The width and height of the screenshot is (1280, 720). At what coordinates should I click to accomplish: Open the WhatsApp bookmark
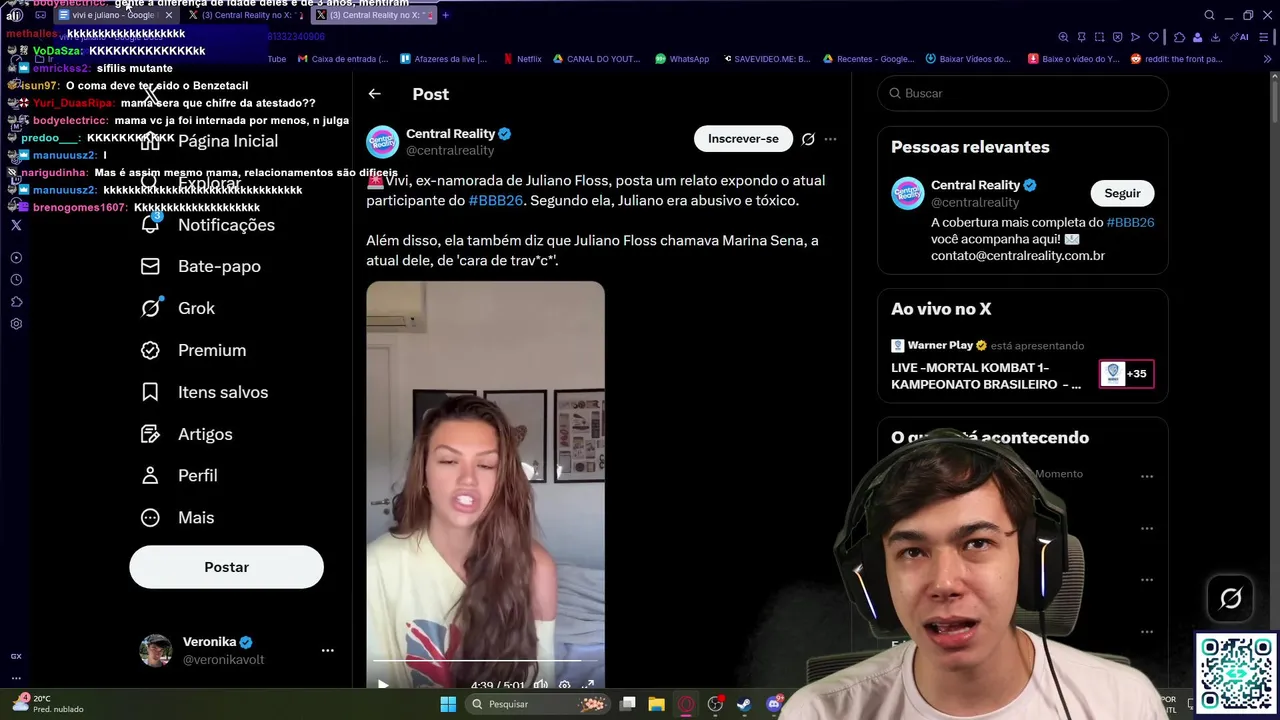coord(682,59)
